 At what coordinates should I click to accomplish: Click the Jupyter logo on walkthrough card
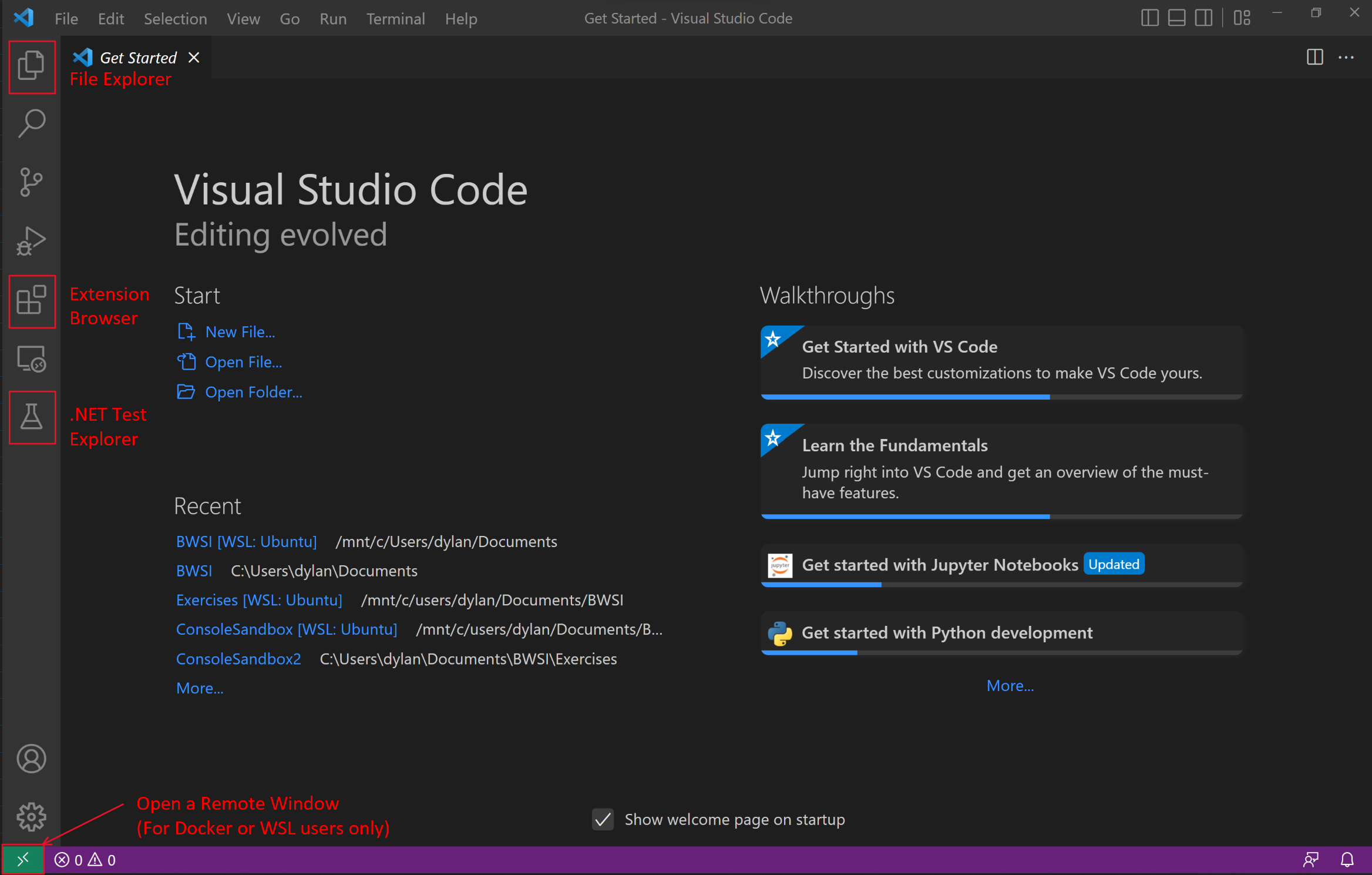[780, 565]
